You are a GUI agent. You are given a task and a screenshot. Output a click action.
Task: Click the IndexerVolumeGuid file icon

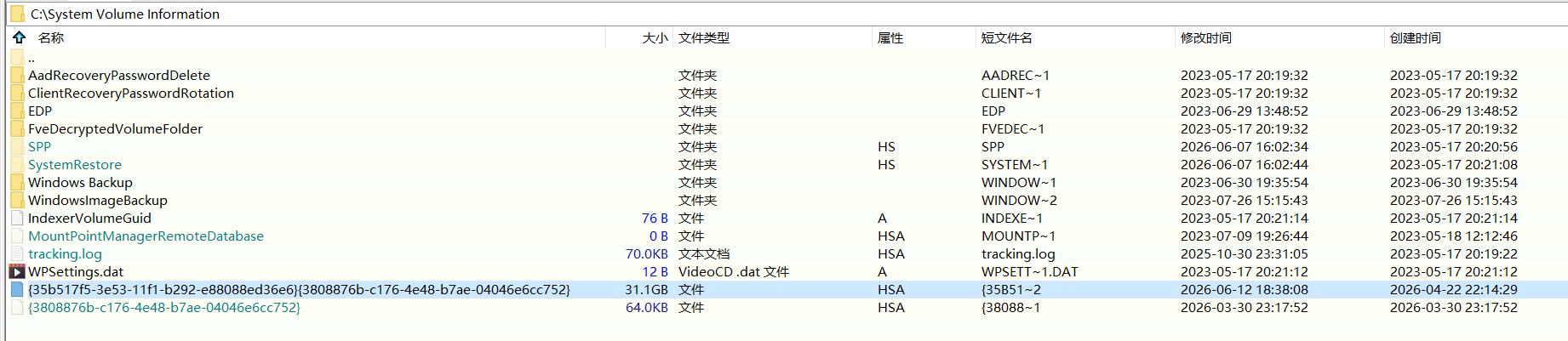click(x=17, y=218)
